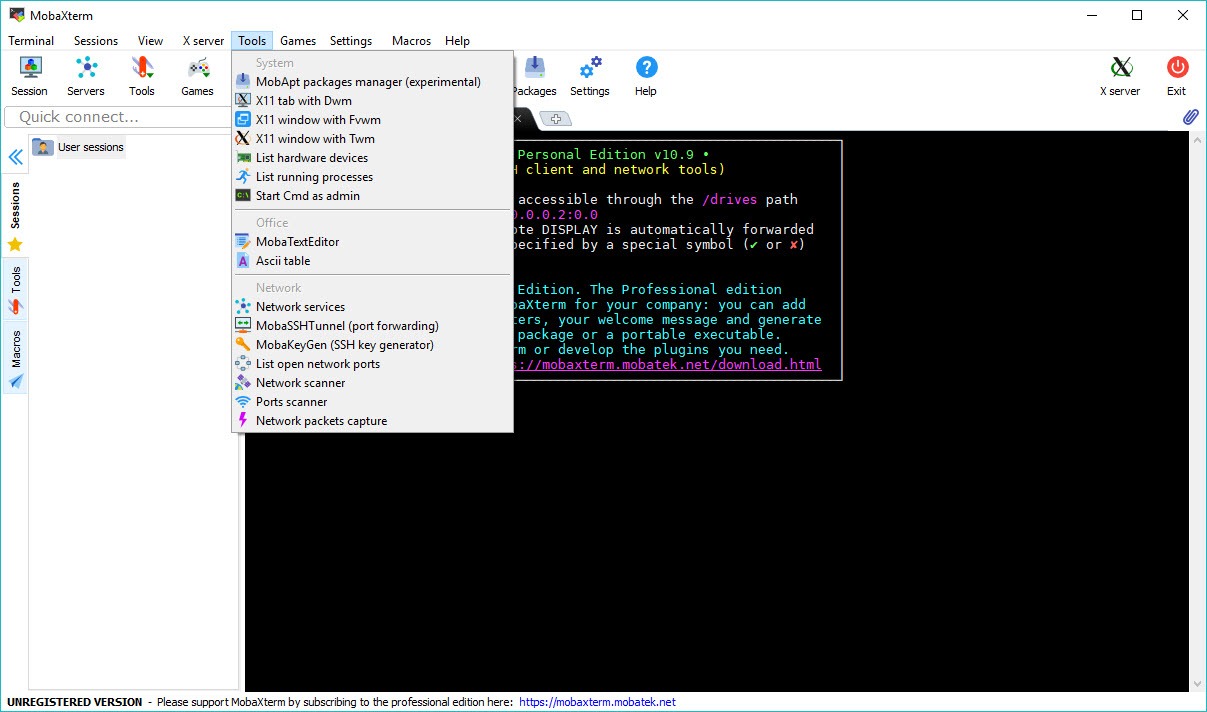
Task: Launch the Ports scanner
Action: (x=372, y=402)
